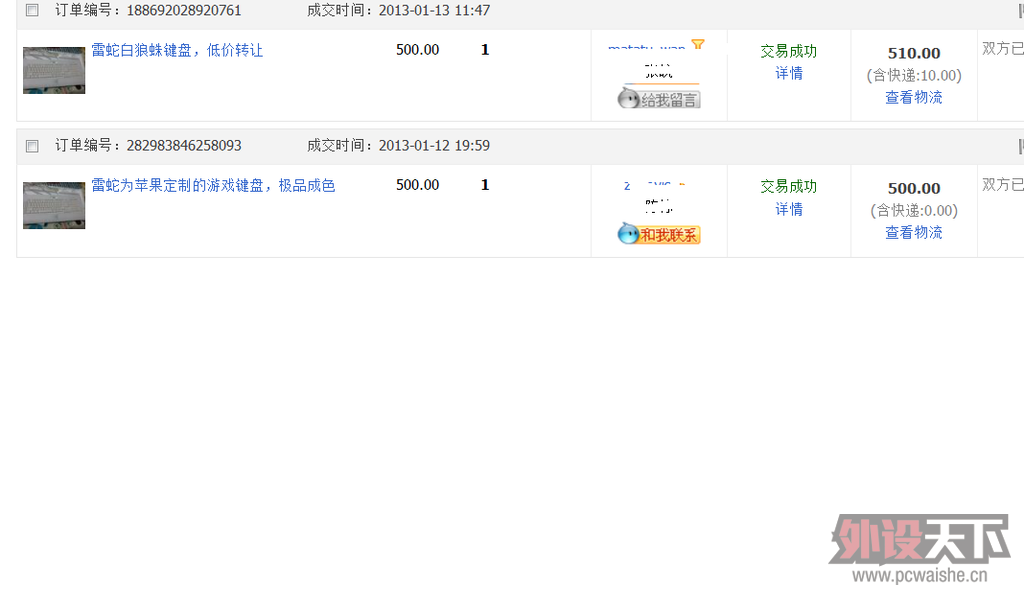Click 成交时间 2013-01-12 19:59
This screenshot has width=1024, height=604.
point(398,146)
